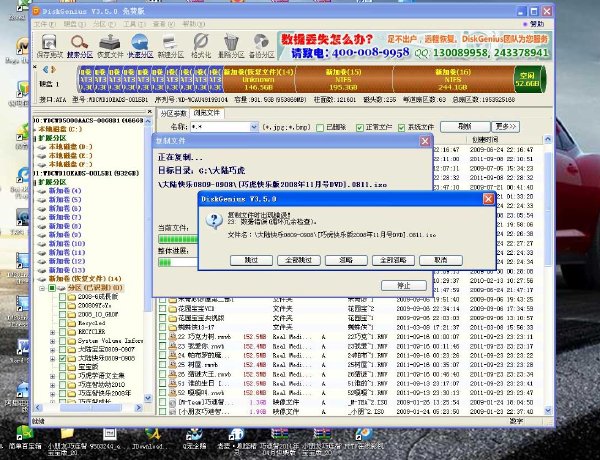Open the 名称 file name filter dropdown
This screenshot has height=460, width=600.
pyautogui.click(x=254, y=127)
